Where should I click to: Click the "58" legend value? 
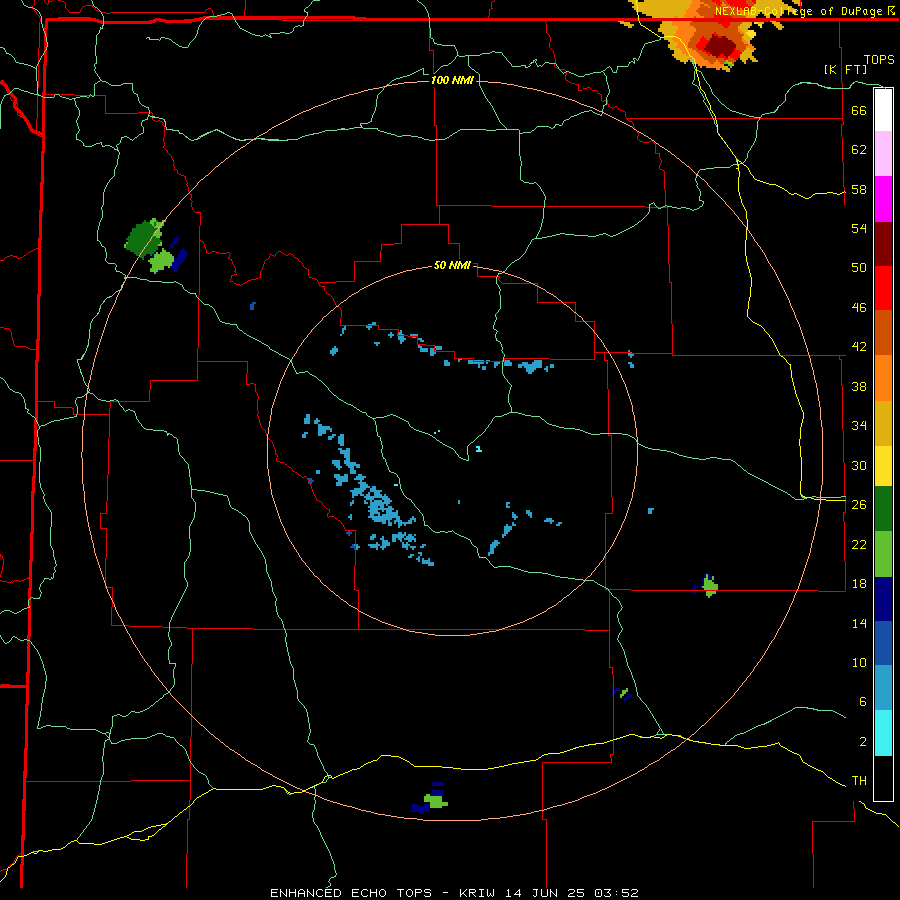(859, 189)
